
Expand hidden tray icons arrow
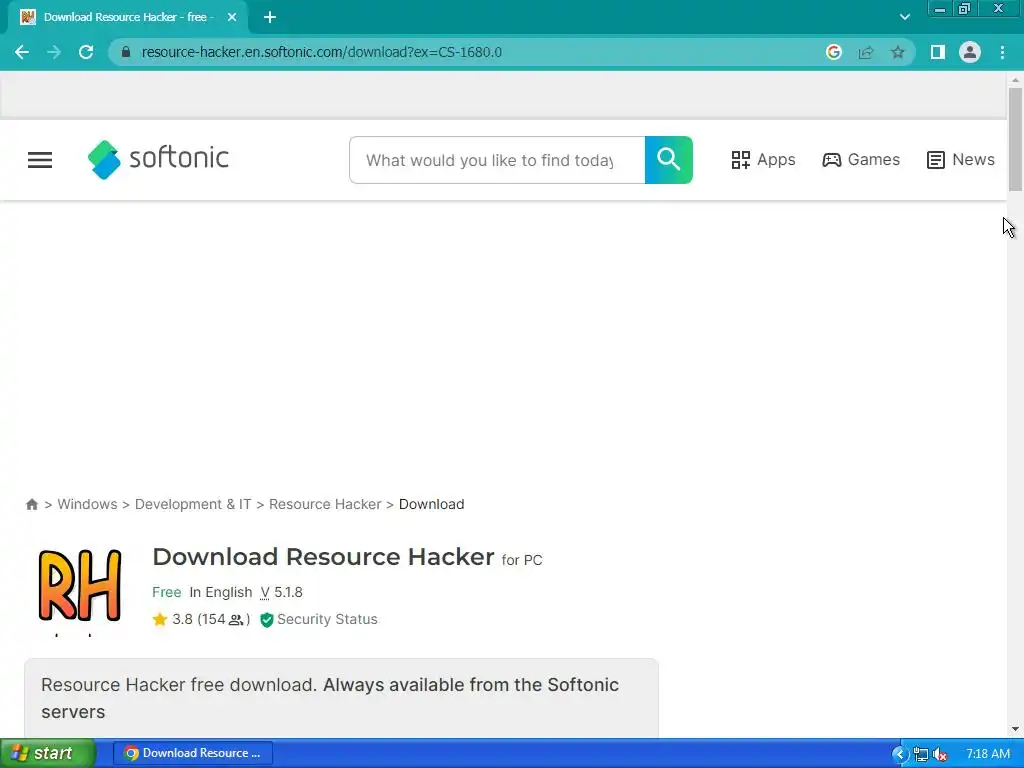click(900, 754)
